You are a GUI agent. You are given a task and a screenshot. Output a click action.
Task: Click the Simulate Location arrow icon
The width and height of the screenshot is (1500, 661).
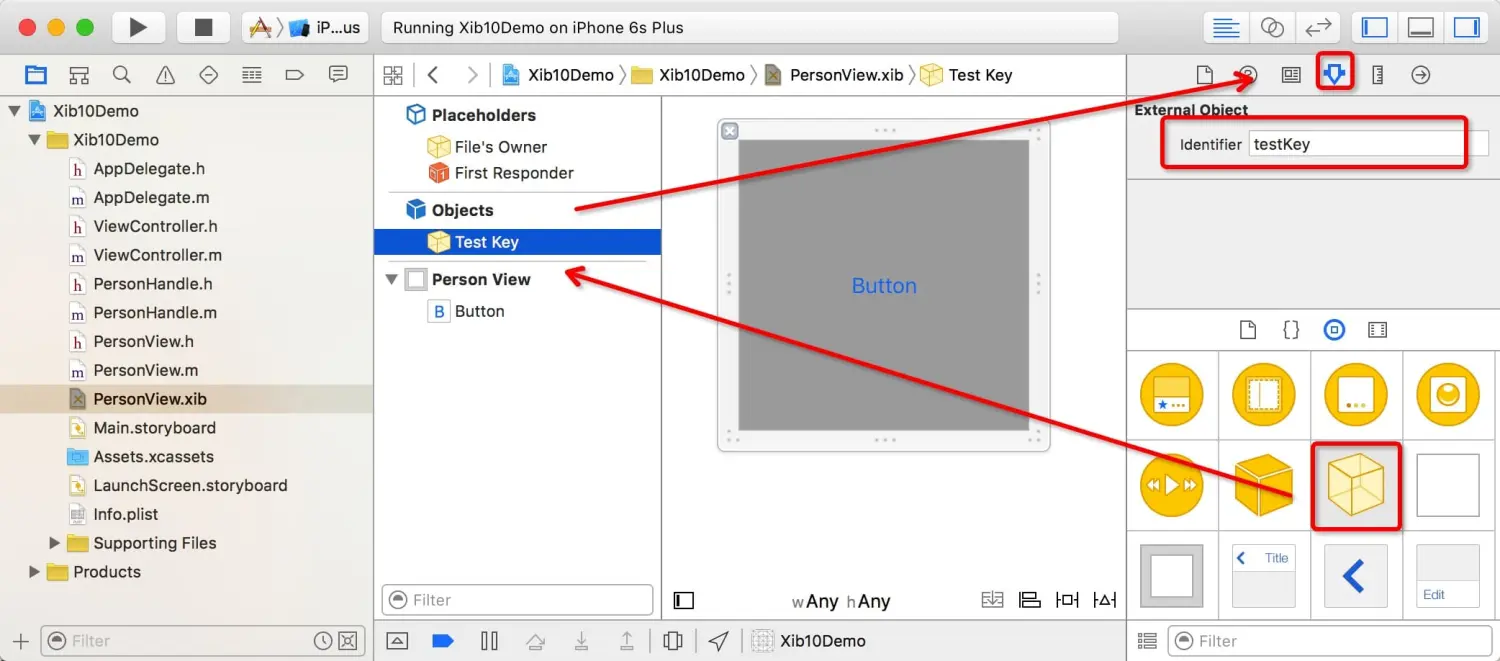(719, 641)
